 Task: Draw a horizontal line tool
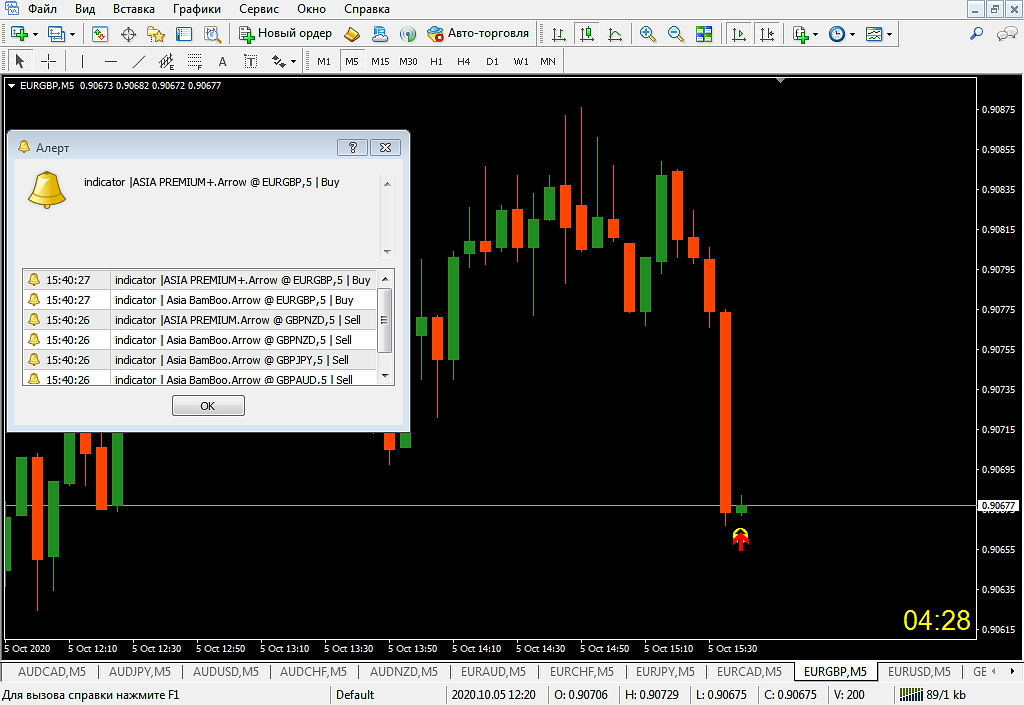pos(110,61)
